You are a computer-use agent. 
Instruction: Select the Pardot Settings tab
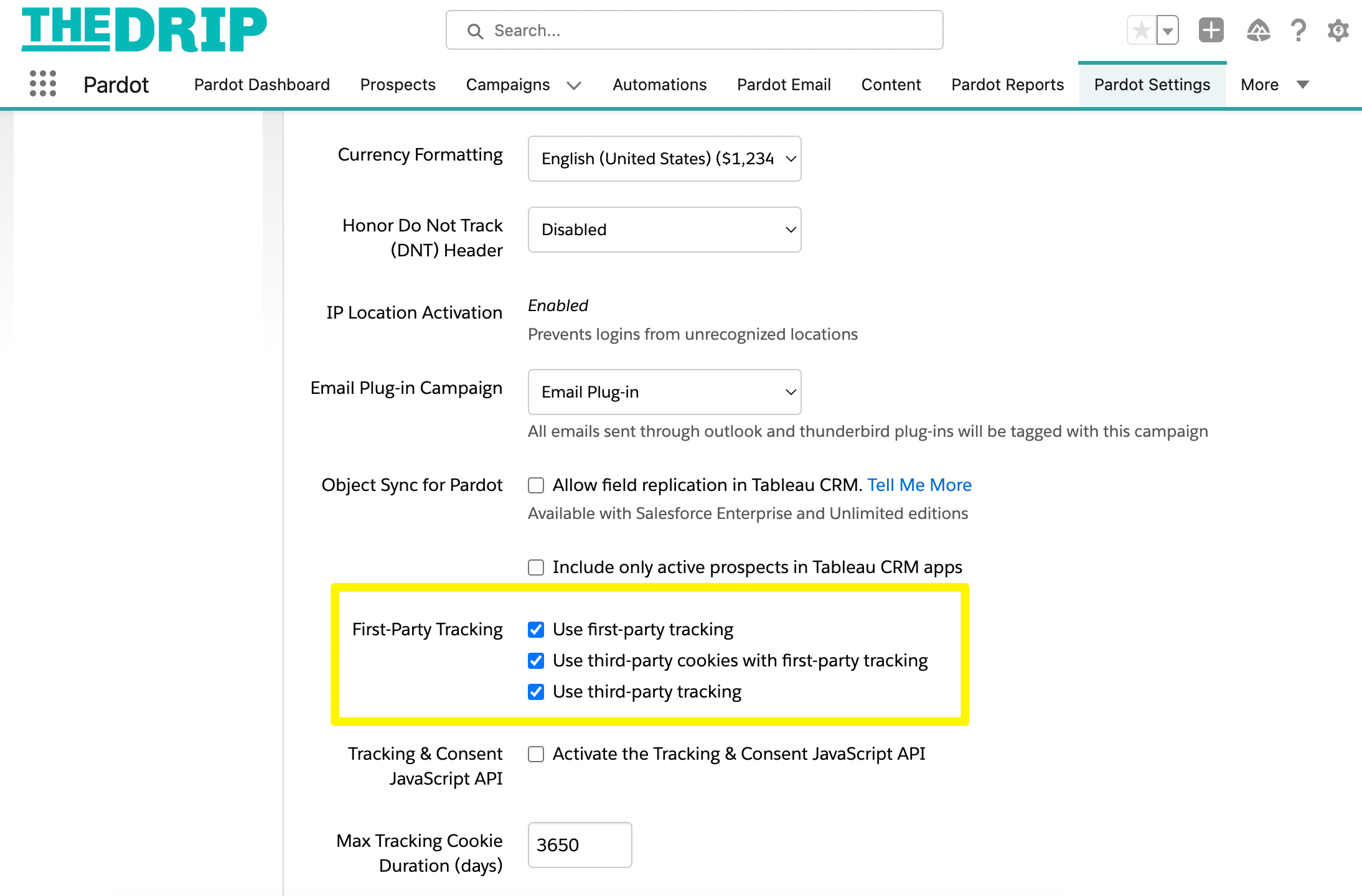[1152, 85]
